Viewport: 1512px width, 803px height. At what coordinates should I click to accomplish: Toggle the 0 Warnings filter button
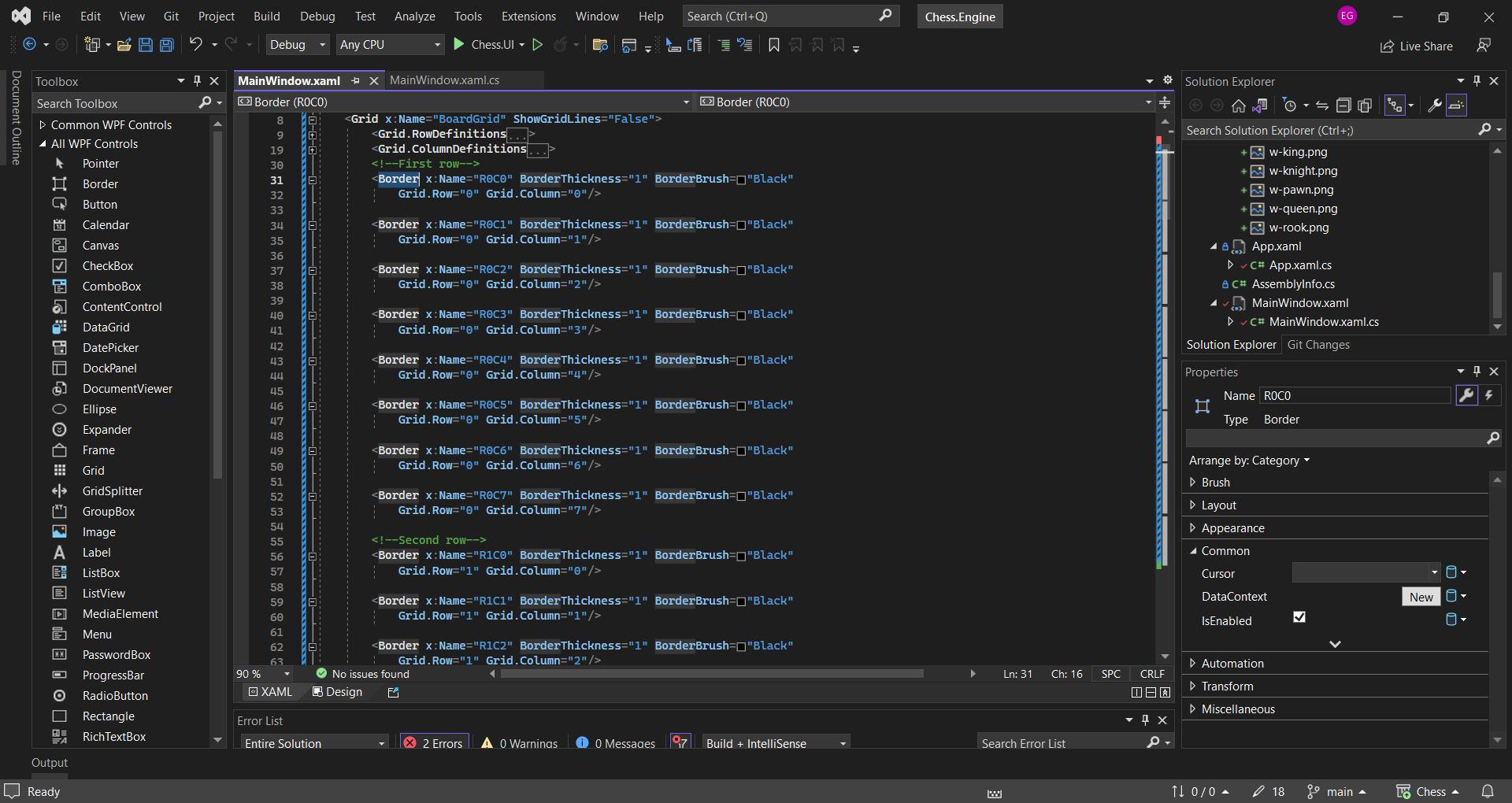tap(520, 743)
